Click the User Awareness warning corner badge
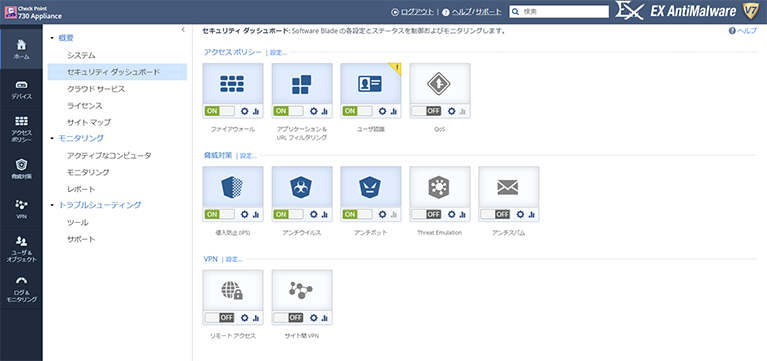 pyautogui.click(x=396, y=68)
